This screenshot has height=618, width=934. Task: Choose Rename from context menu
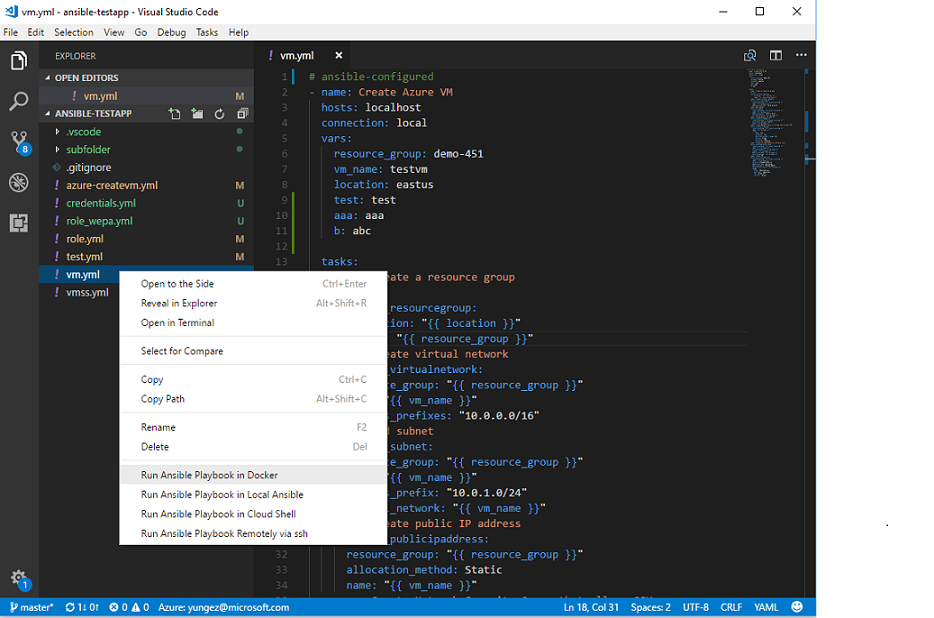click(x=253, y=427)
